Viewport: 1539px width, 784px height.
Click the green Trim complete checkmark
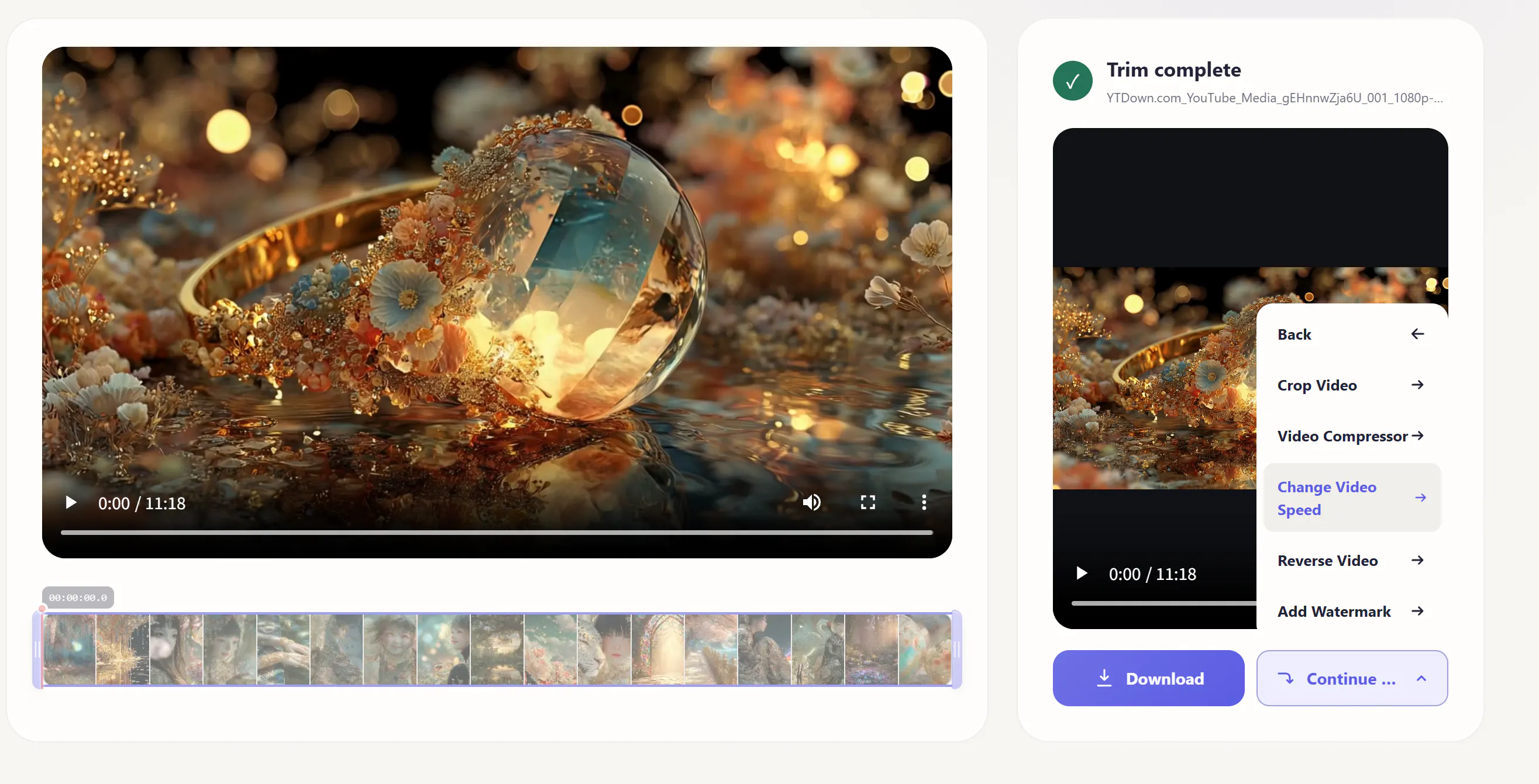pos(1072,81)
